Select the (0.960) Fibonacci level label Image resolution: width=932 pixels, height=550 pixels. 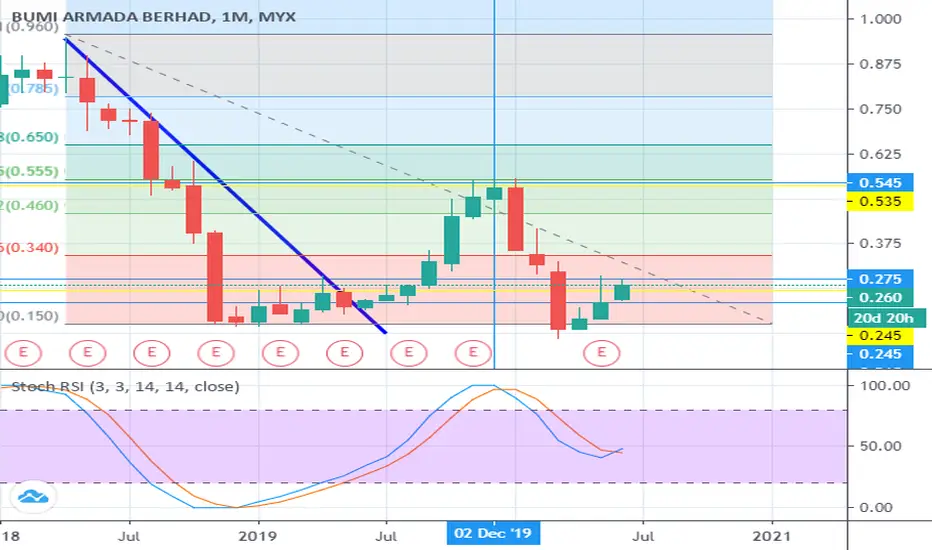coord(30,27)
